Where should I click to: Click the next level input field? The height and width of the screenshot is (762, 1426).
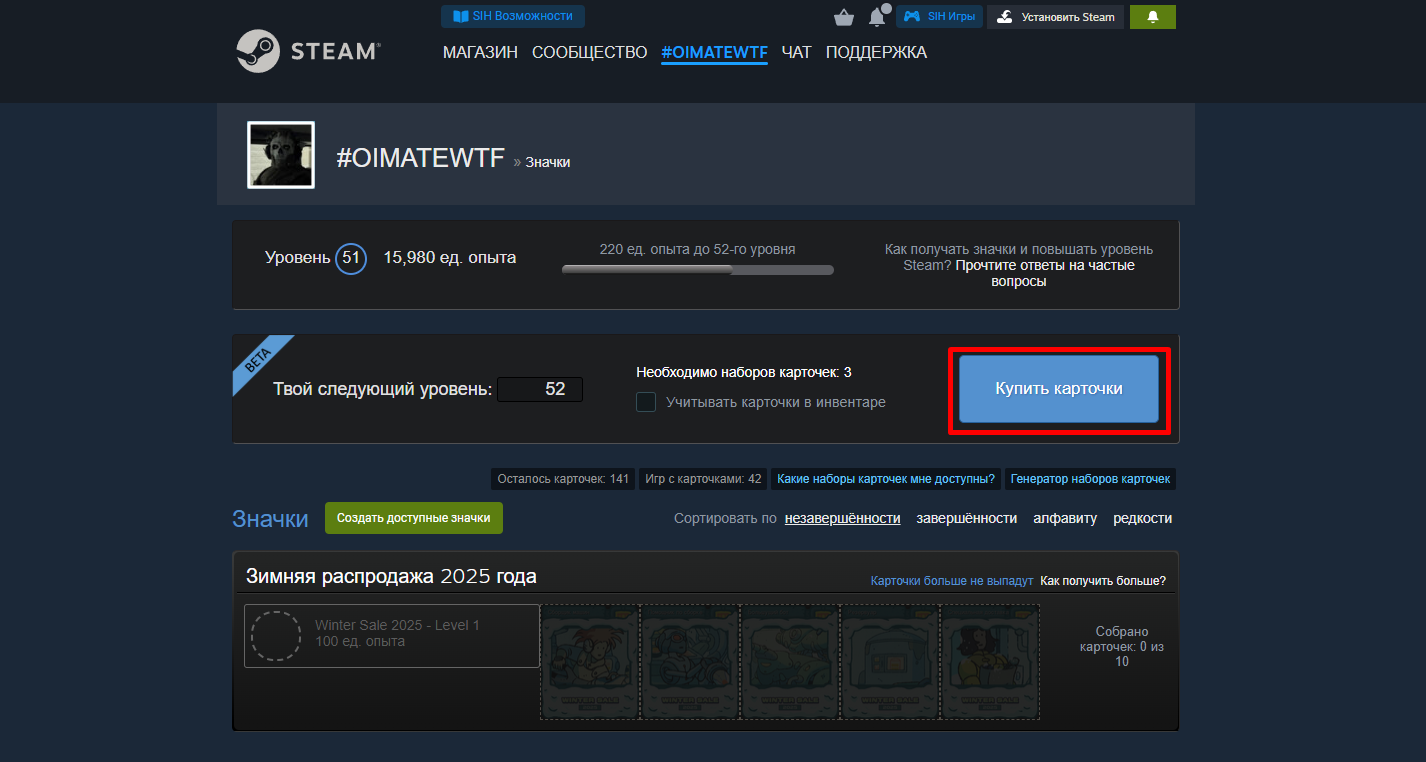[540, 389]
